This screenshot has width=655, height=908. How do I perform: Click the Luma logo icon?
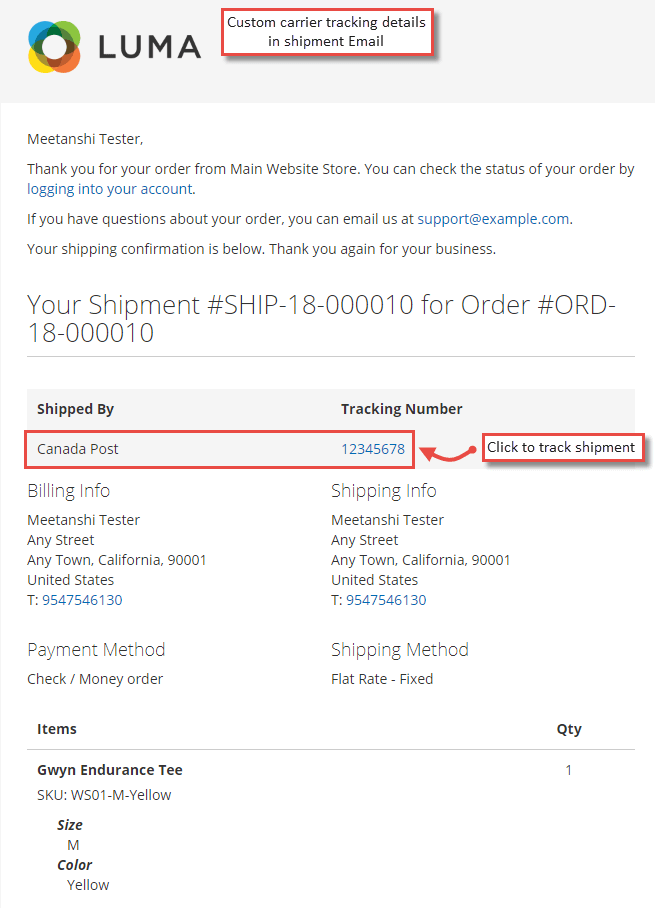click(x=54, y=46)
